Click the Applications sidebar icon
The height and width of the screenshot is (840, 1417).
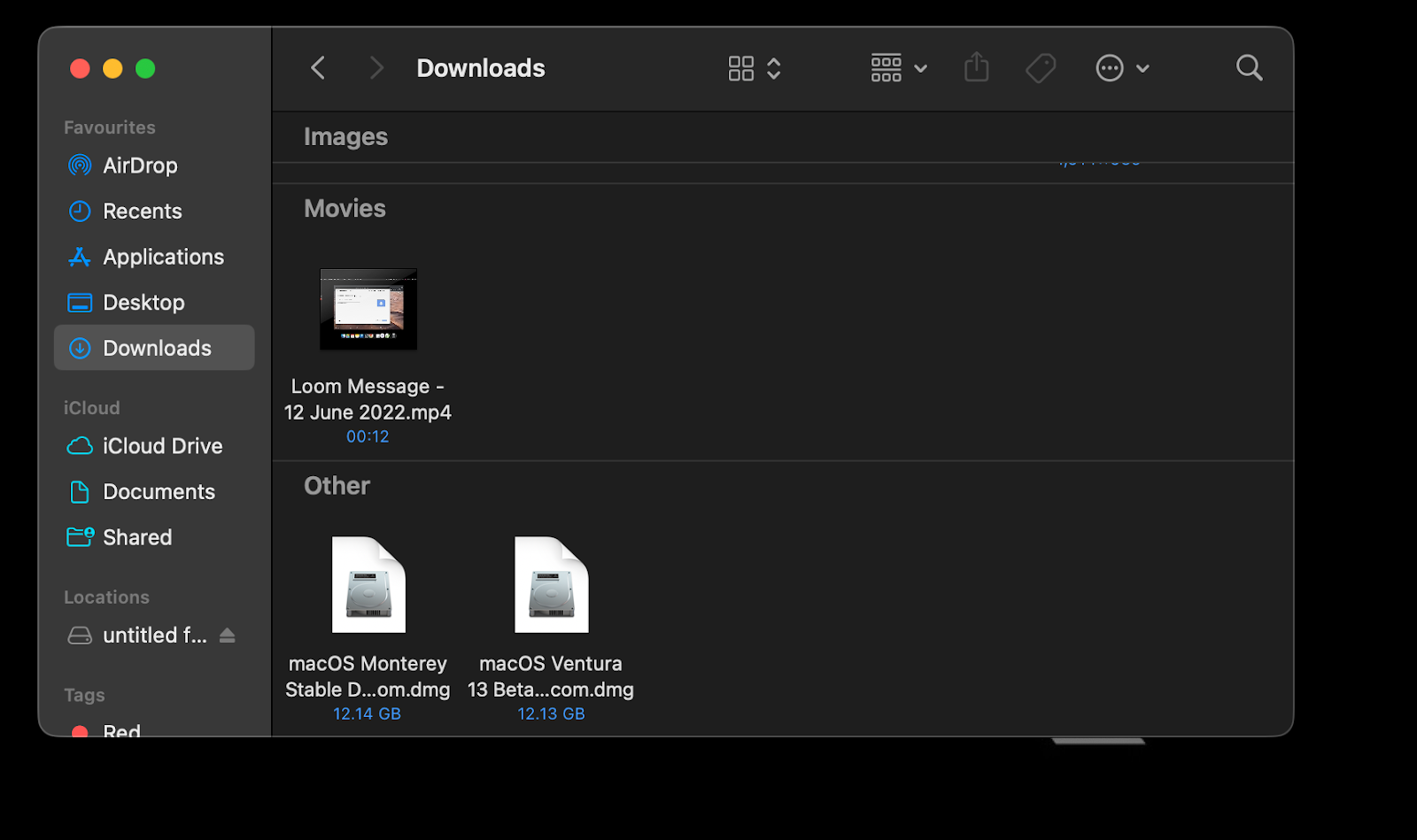pos(80,257)
